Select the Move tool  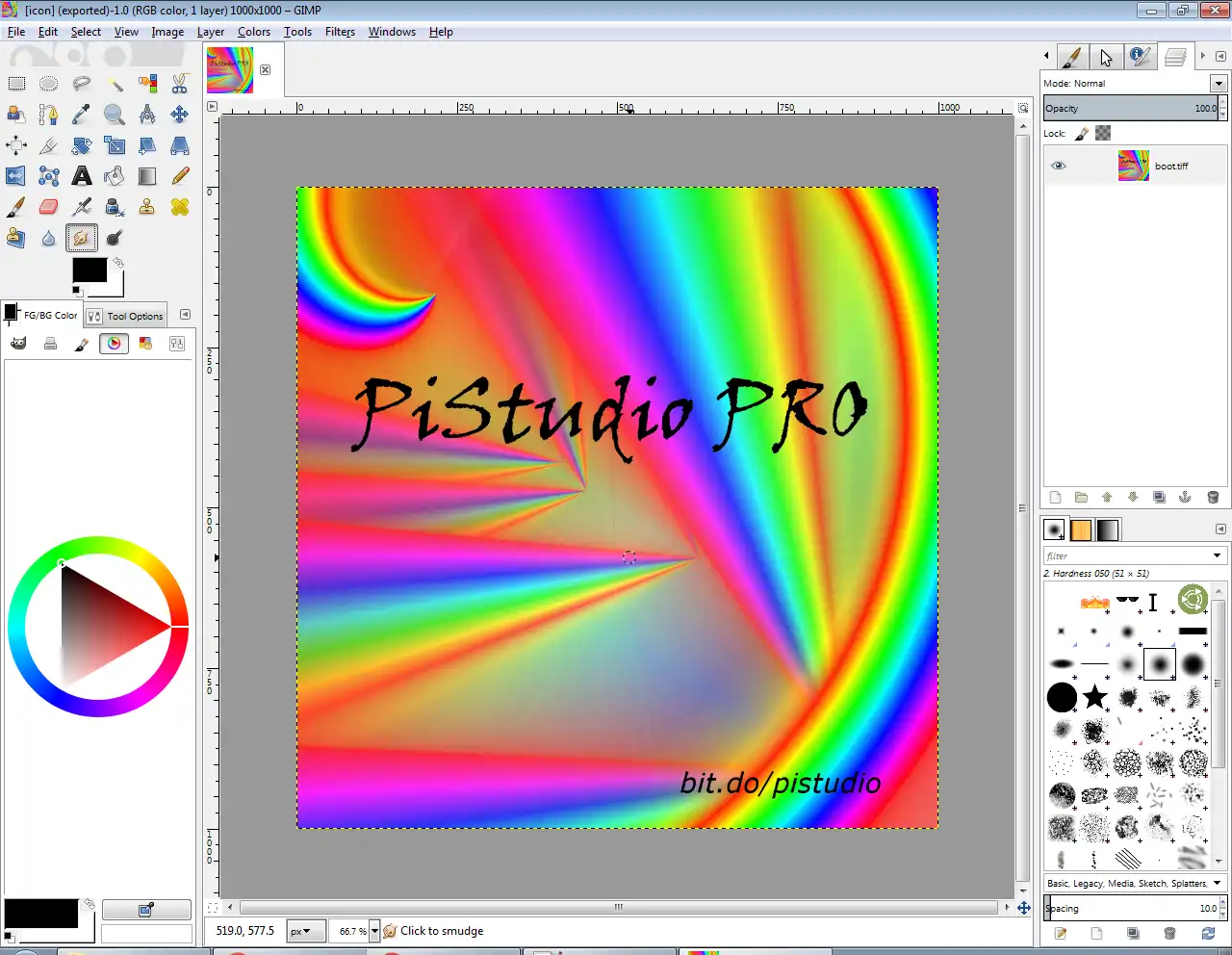180,115
